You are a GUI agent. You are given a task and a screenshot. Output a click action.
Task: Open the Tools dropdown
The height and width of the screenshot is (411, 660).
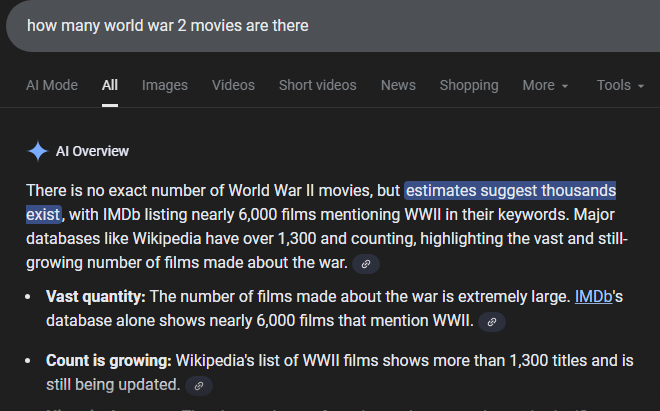[620, 85]
